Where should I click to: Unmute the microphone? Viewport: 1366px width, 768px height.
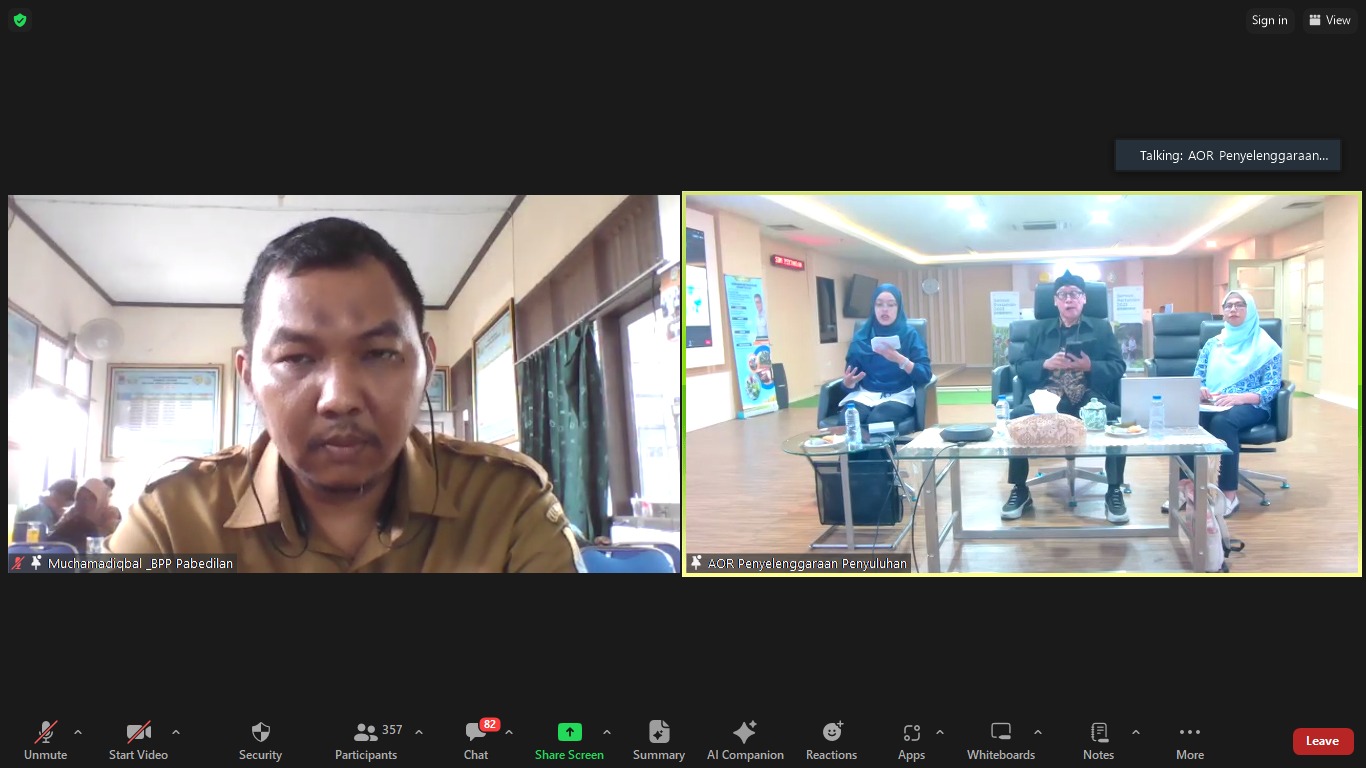point(45,741)
